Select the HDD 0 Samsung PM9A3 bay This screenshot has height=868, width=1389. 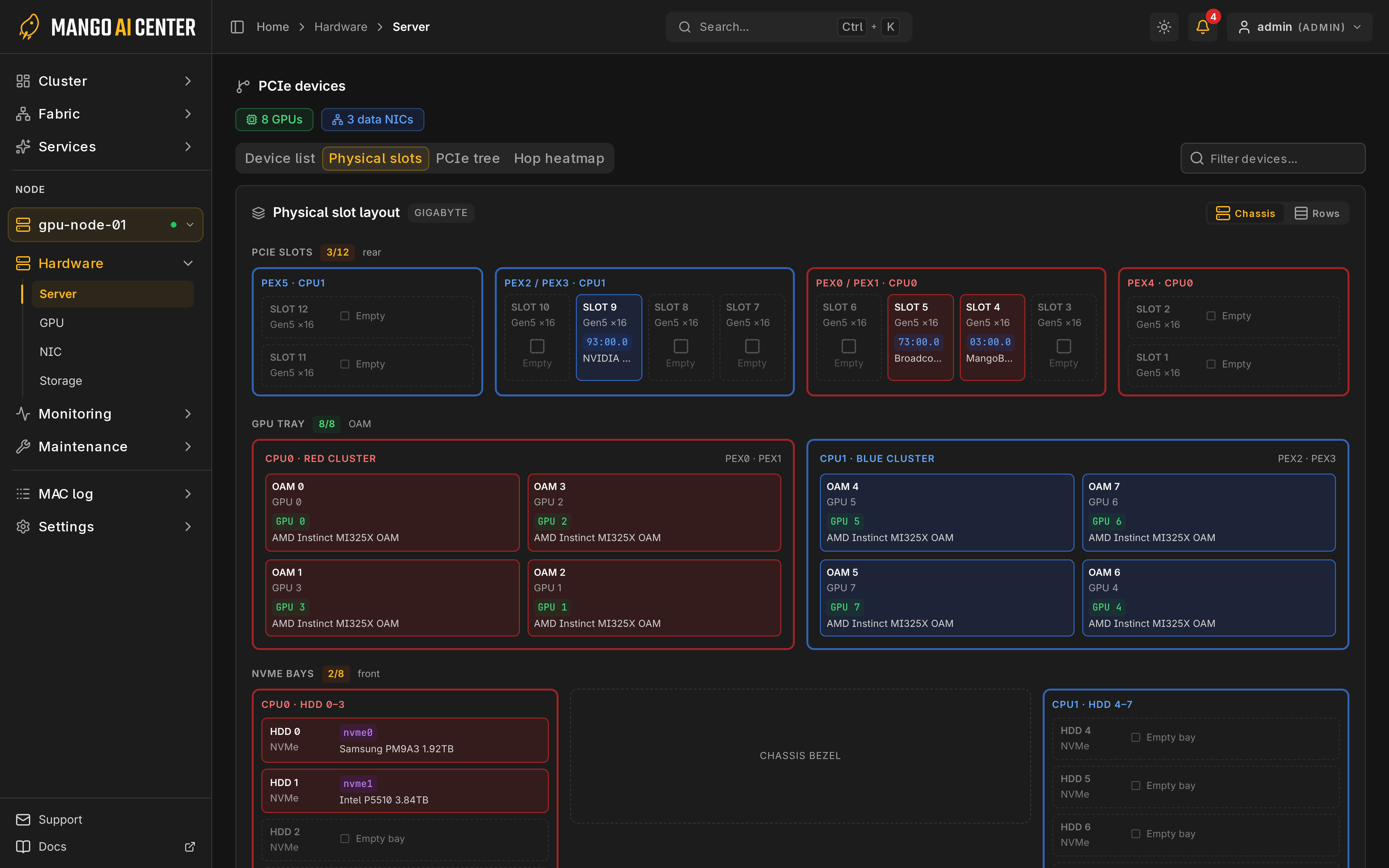405,741
